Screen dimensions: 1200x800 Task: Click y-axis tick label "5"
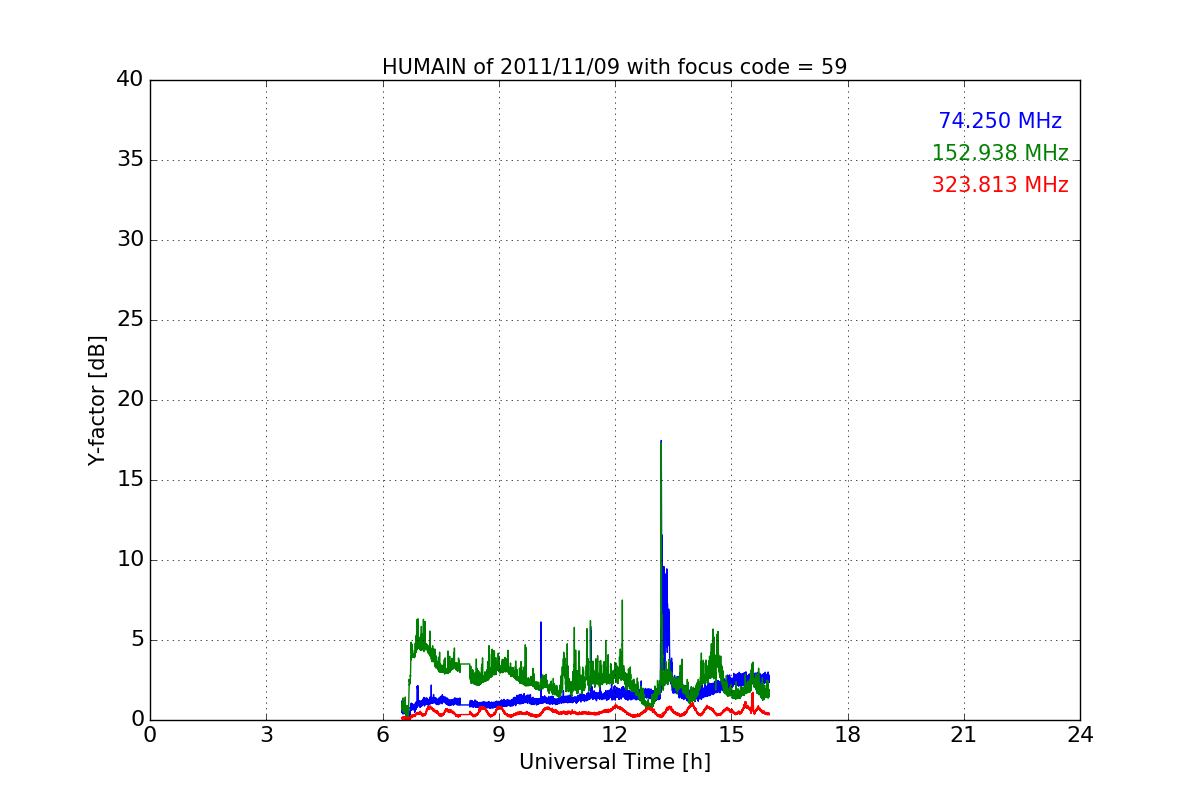pos(137,640)
